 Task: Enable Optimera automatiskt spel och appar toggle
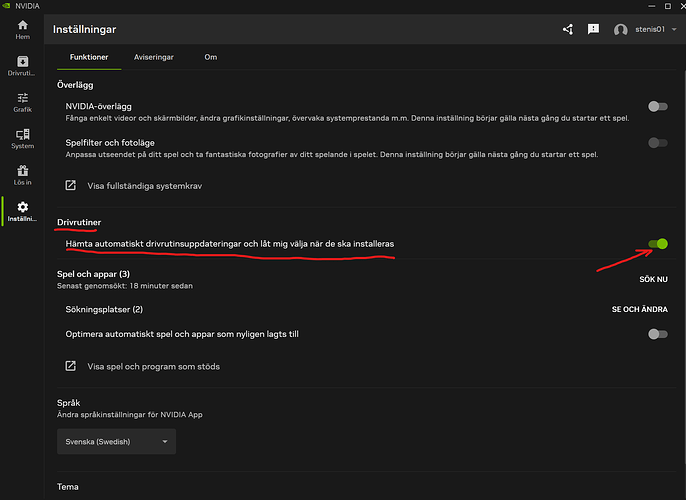658,334
